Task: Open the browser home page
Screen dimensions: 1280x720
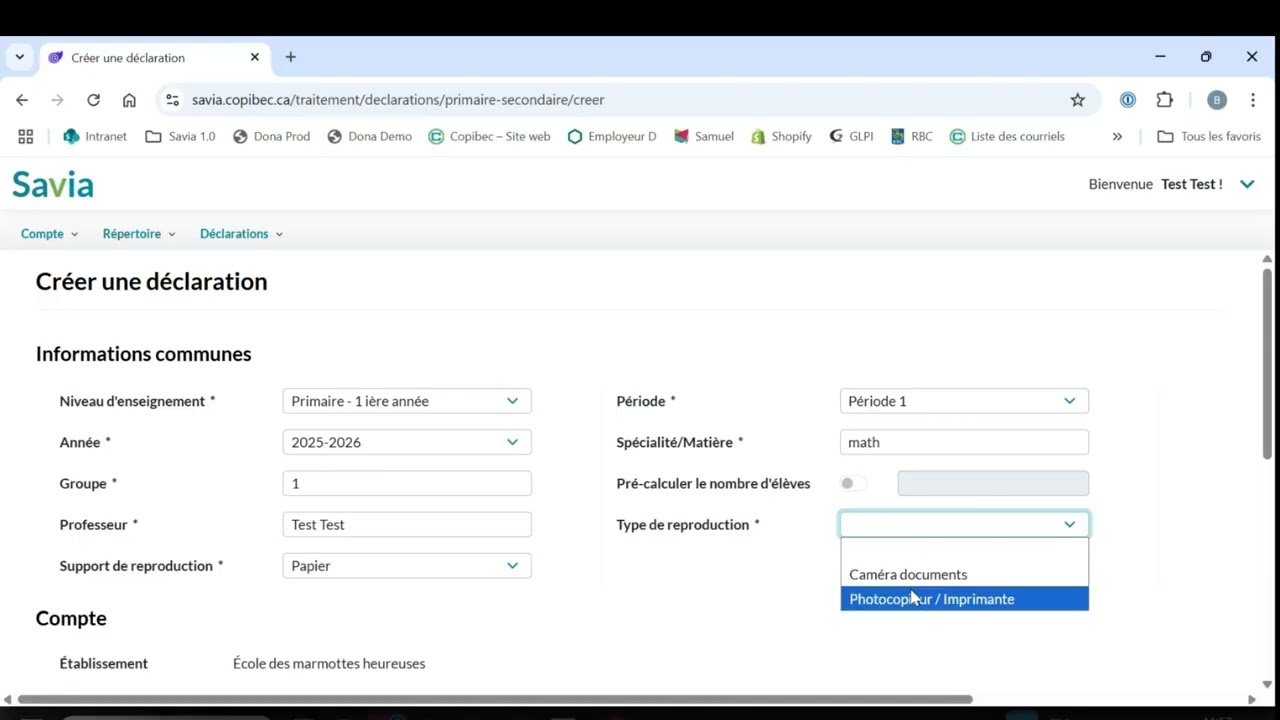Action: 129,100
